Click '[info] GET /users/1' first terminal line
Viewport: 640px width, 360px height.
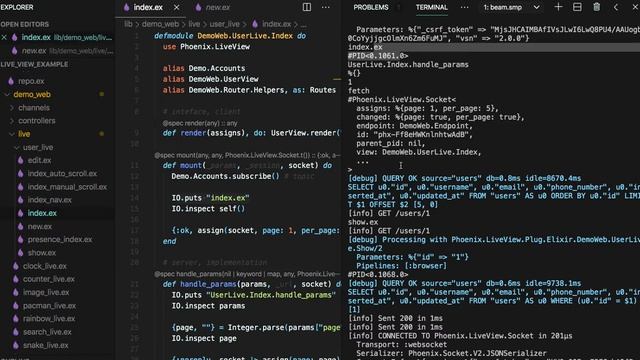(389, 213)
